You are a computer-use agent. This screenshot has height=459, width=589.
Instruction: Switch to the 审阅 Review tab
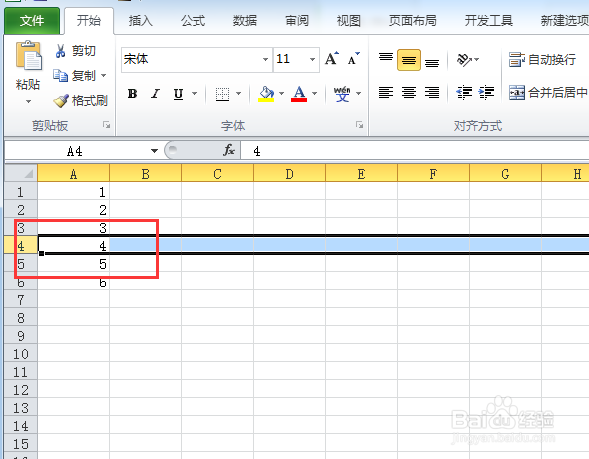(297, 21)
